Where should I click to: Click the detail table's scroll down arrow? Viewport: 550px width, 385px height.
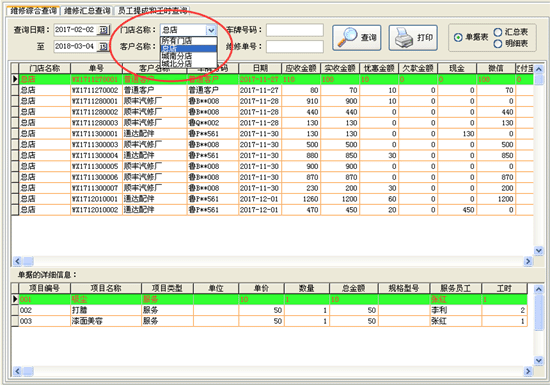click(539, 360)
